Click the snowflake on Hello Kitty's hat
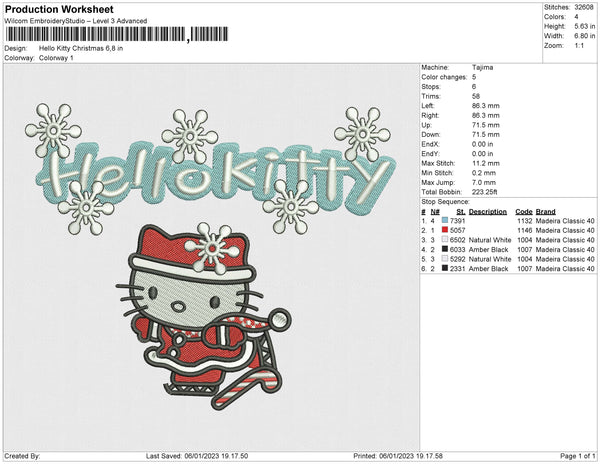The width and height of the screenshot is (600, 464). point(212,248)
